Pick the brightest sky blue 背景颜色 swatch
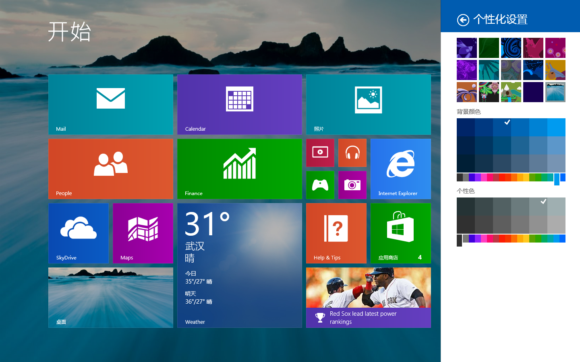 click(556, 127)
